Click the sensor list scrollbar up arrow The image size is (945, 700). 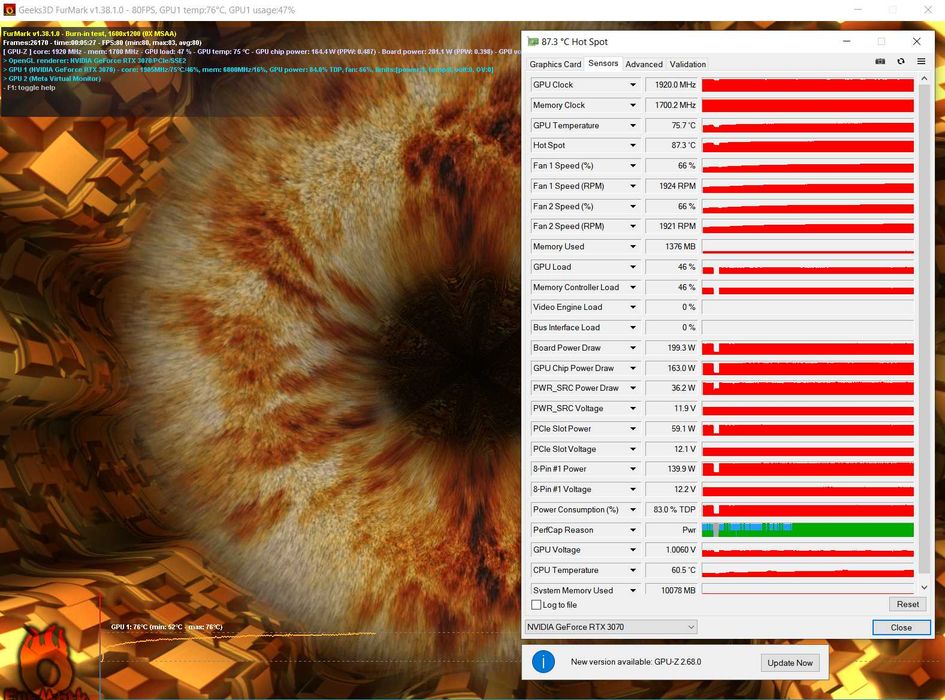pos(924,79)
